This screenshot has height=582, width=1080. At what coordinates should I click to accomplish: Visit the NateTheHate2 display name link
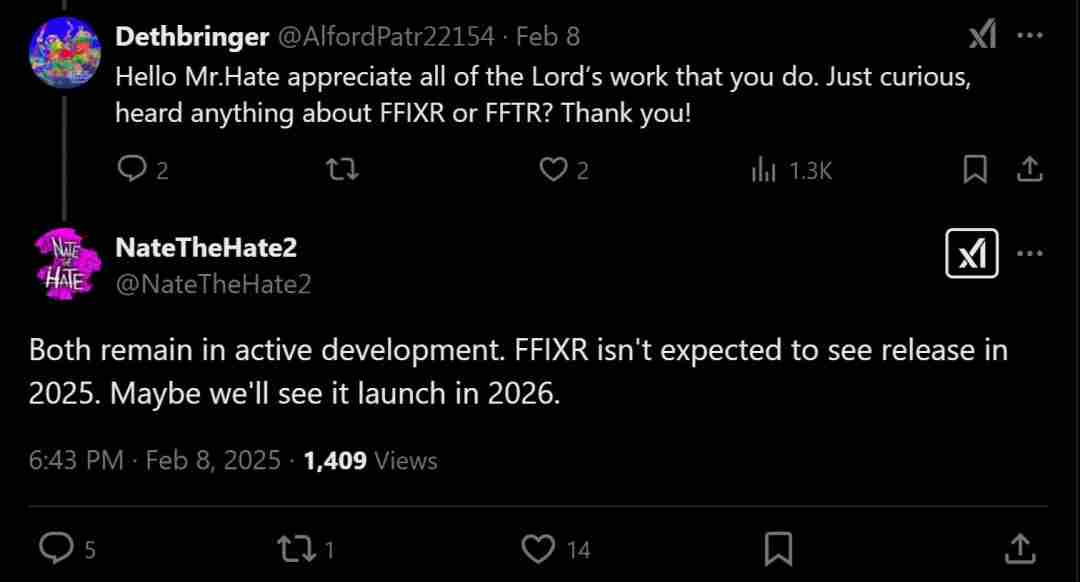pos(206,248)
